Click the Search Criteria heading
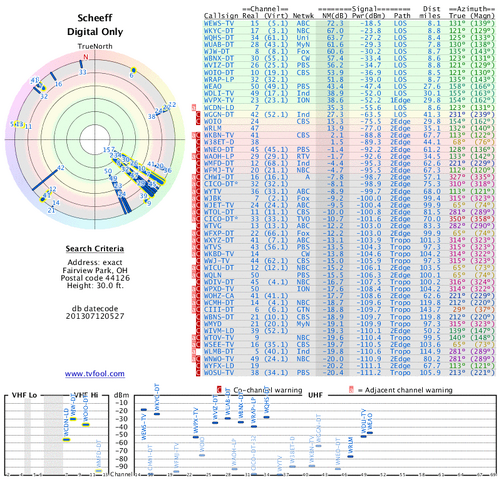The height and width of the screenshot is (480, 501). [x=95, y=249]
